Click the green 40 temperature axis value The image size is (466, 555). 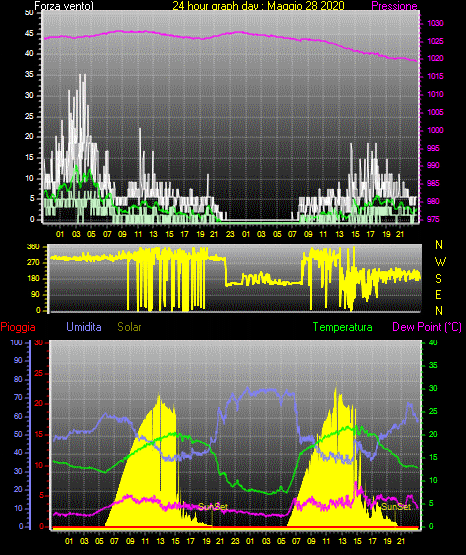pyautogui.click(x=433, y=342)
